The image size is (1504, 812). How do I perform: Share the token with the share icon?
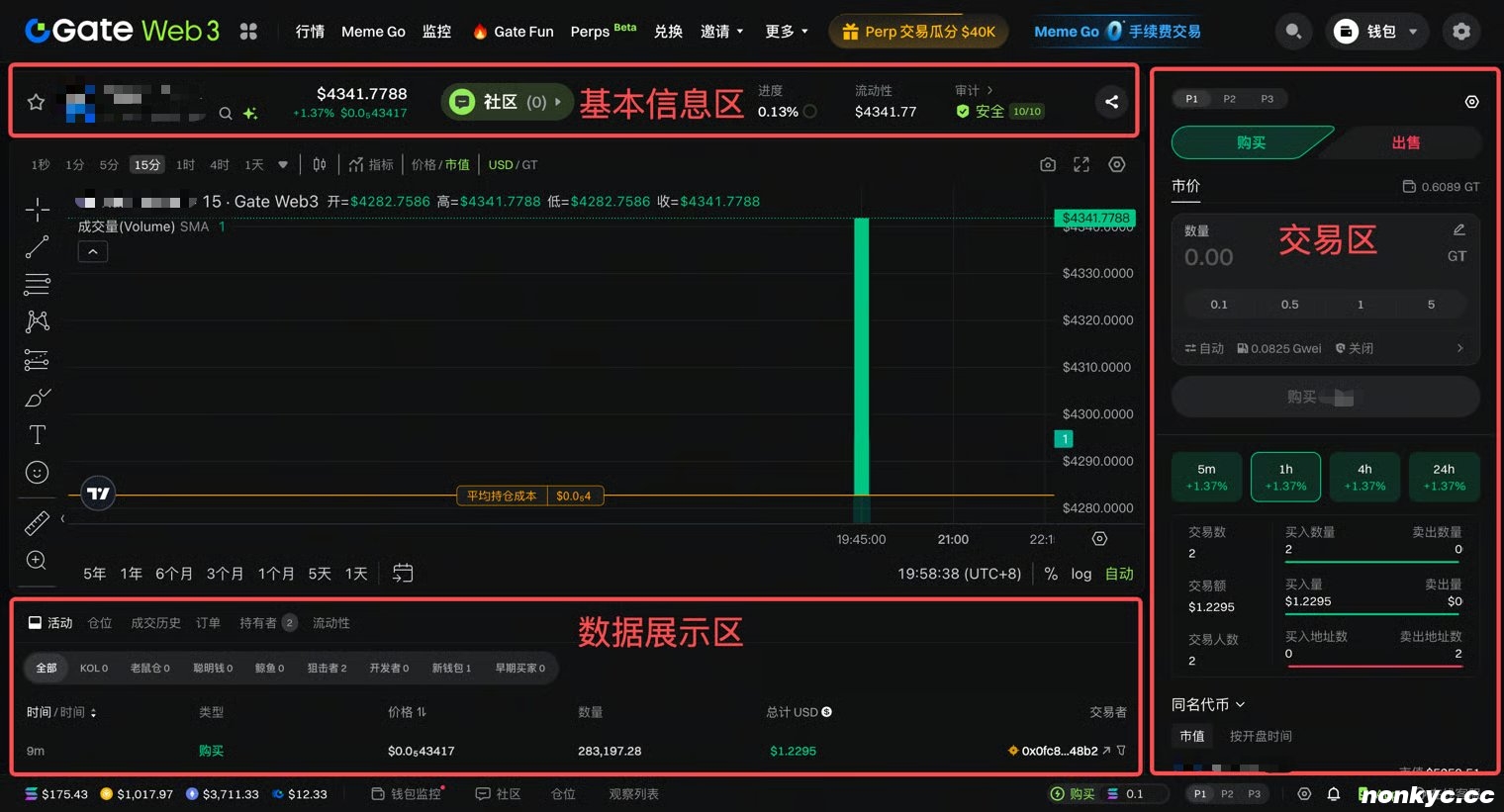[1112, 101]
